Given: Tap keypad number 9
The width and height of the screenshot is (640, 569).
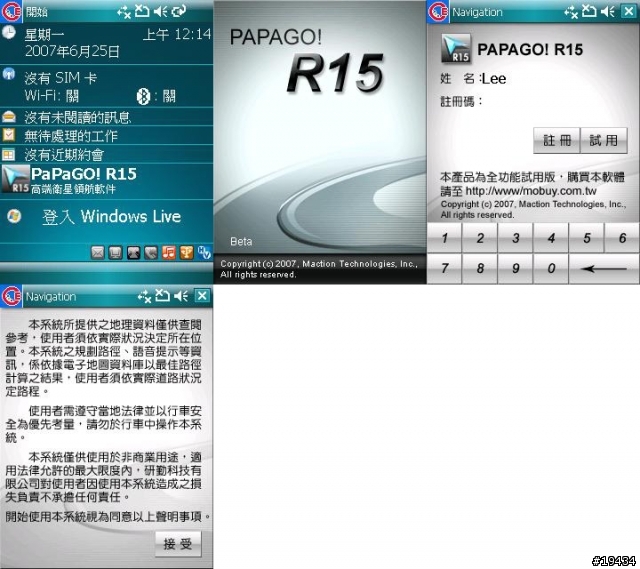Looking at the screenshot, I should [x=516, y=268].
